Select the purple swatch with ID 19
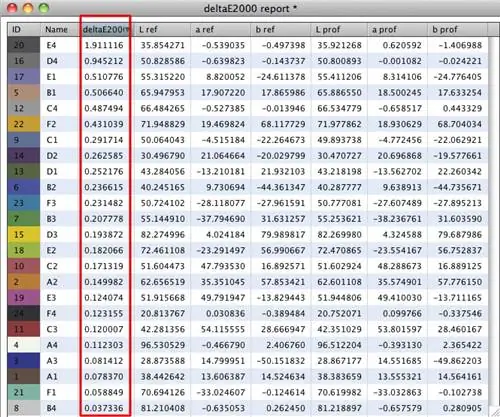Viewport: 500px width, 417px height. click(x=24, y=298)
